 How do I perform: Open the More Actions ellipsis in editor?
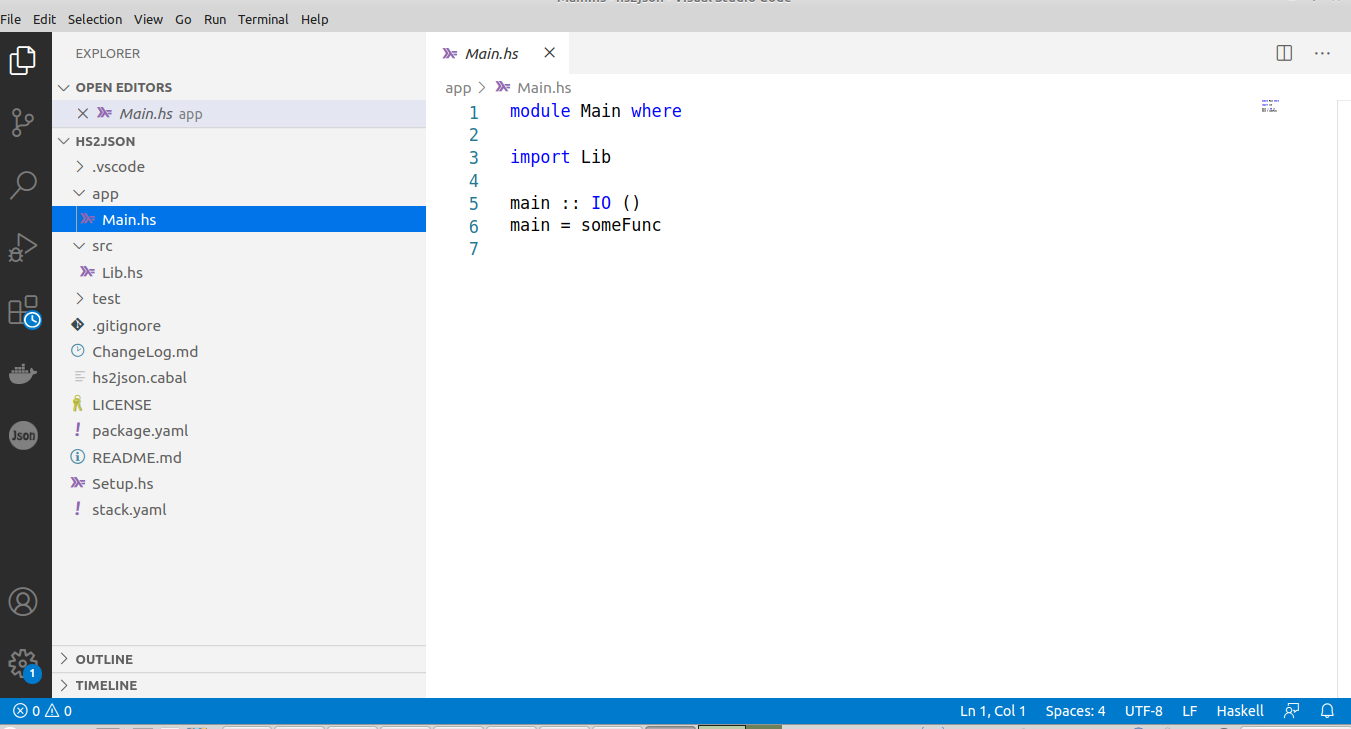1322,53
